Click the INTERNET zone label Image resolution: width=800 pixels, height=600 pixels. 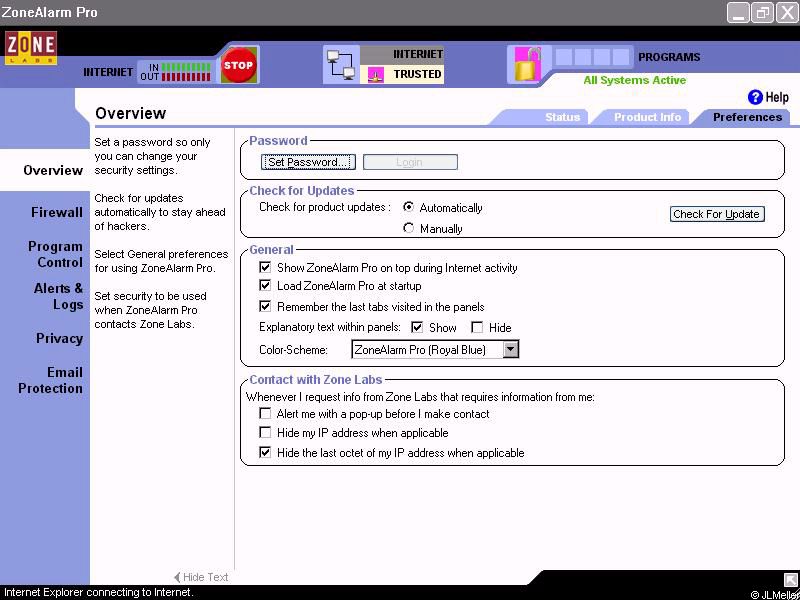click(x=418, y=54)
